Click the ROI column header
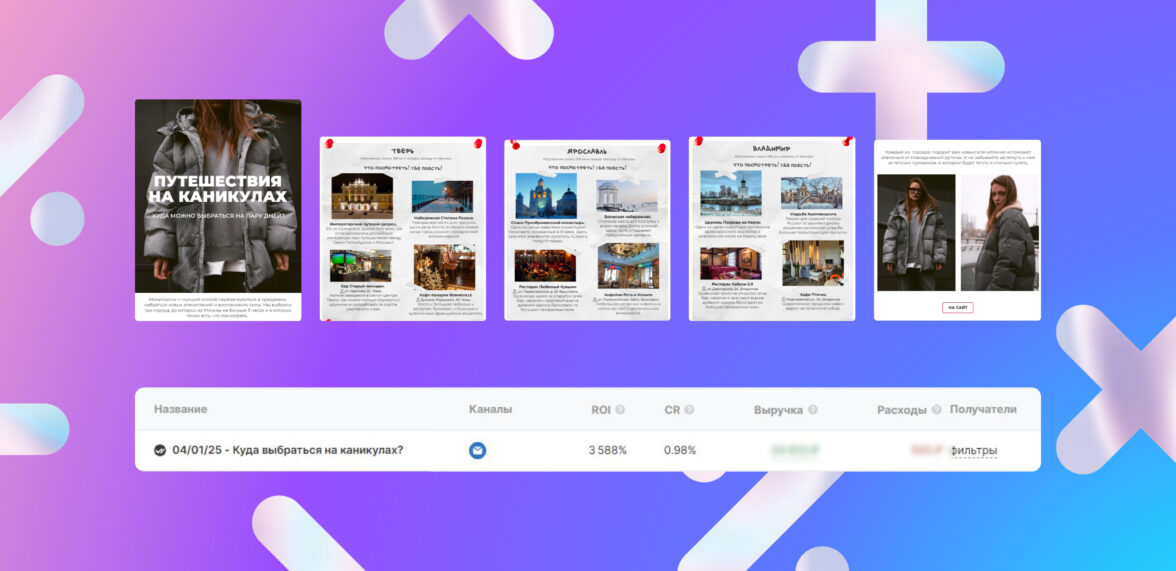 tap(601, 410)
